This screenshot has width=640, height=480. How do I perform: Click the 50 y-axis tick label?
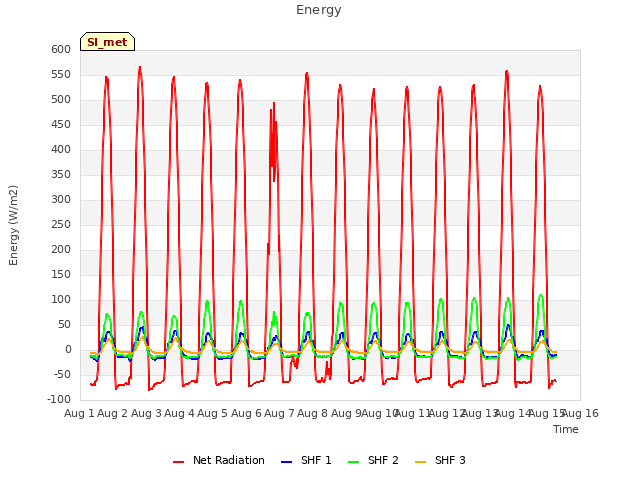tap(64, 324)
